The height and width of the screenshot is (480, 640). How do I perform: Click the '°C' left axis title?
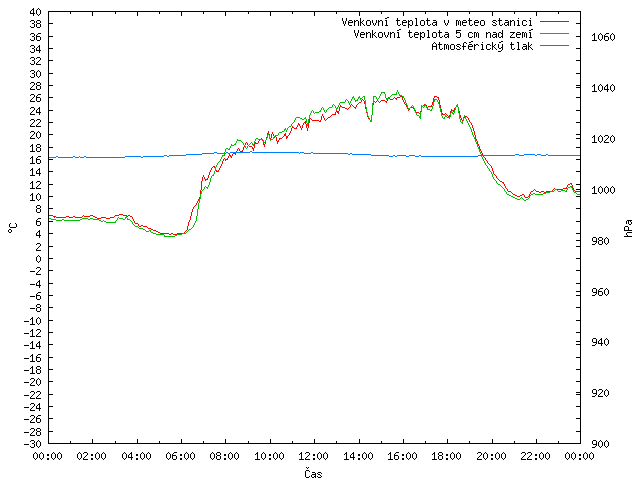click(x=13, y=227)
